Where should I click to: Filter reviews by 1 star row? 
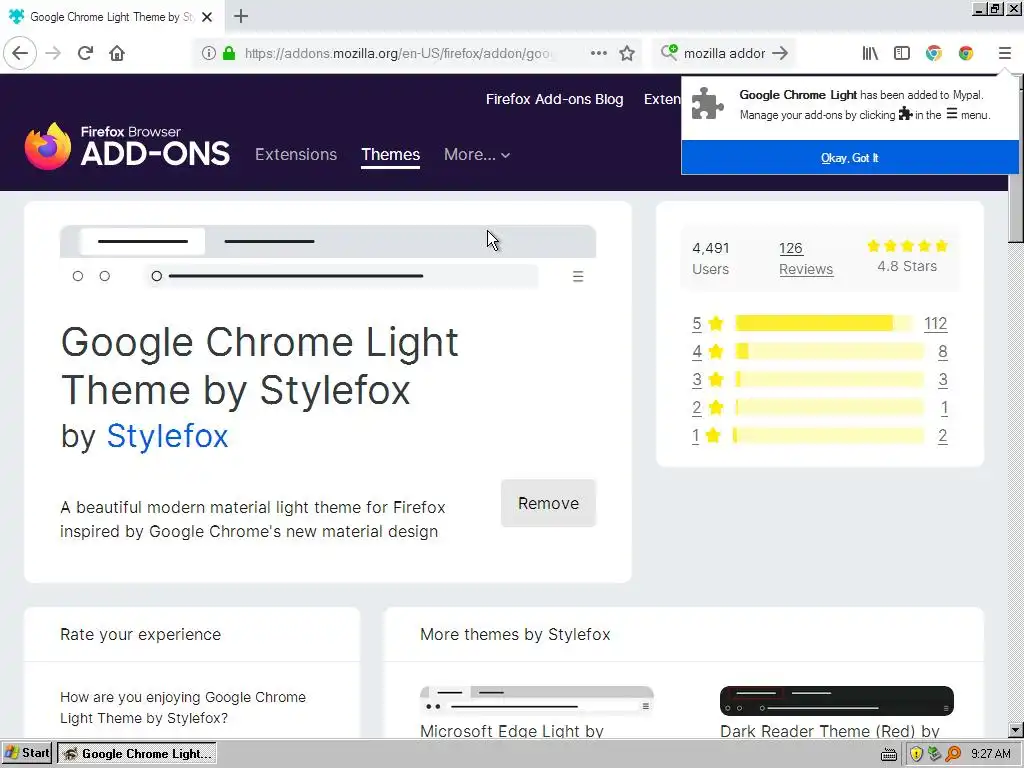pyautogui.click(x=820, y=436)
